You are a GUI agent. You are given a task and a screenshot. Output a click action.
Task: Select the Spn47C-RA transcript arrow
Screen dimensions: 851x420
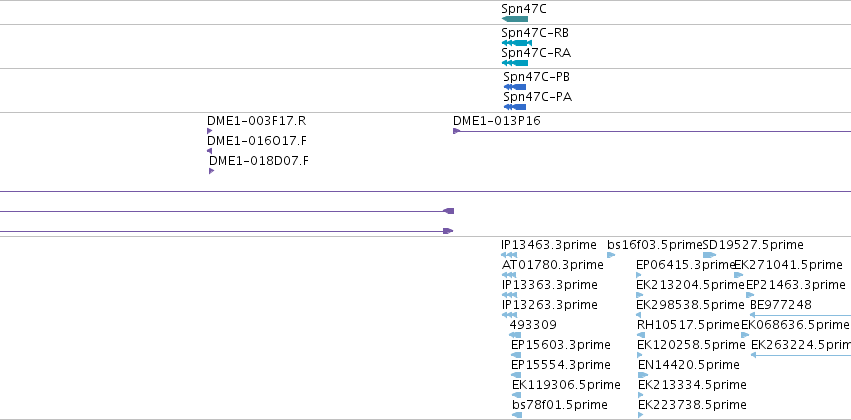515,63
